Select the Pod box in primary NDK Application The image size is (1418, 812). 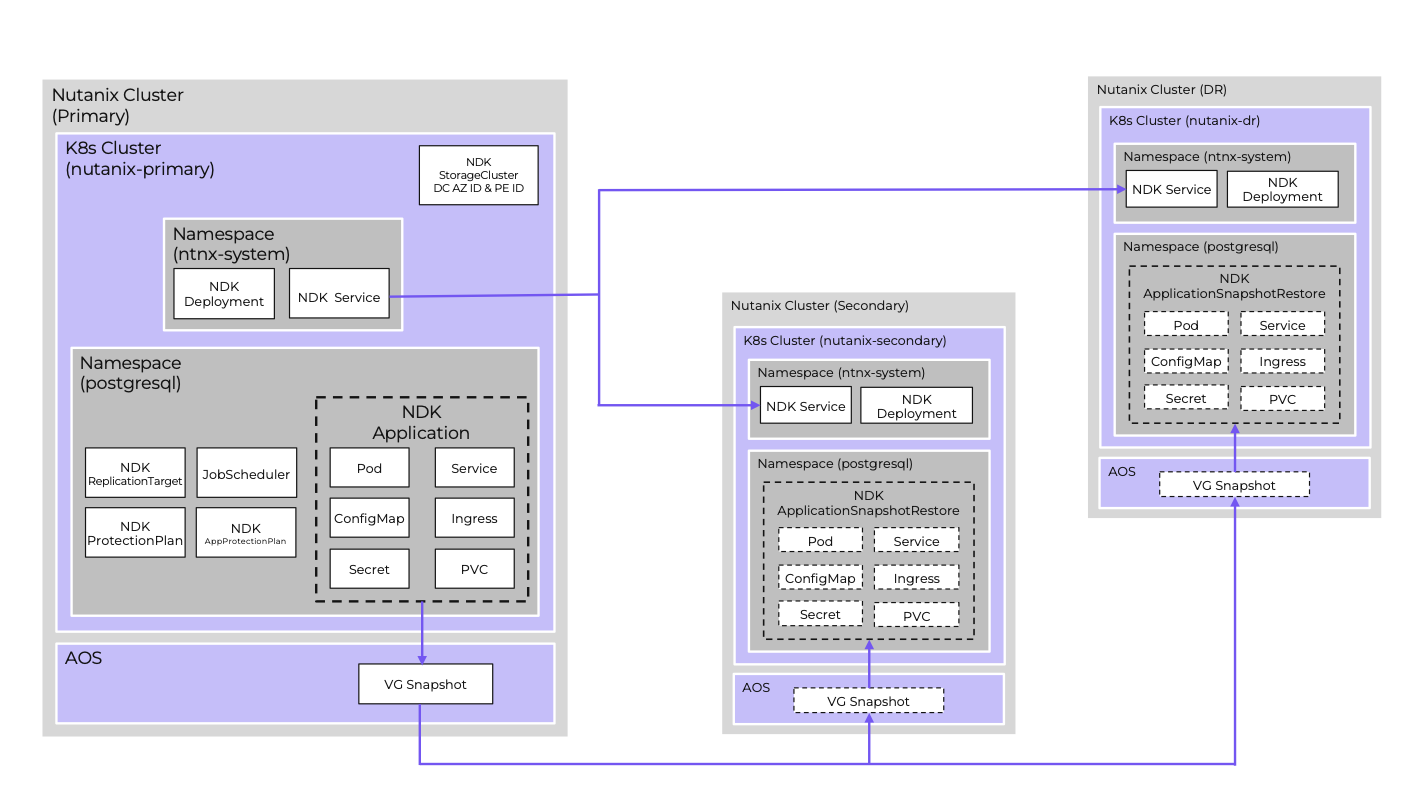pos(369,467)
